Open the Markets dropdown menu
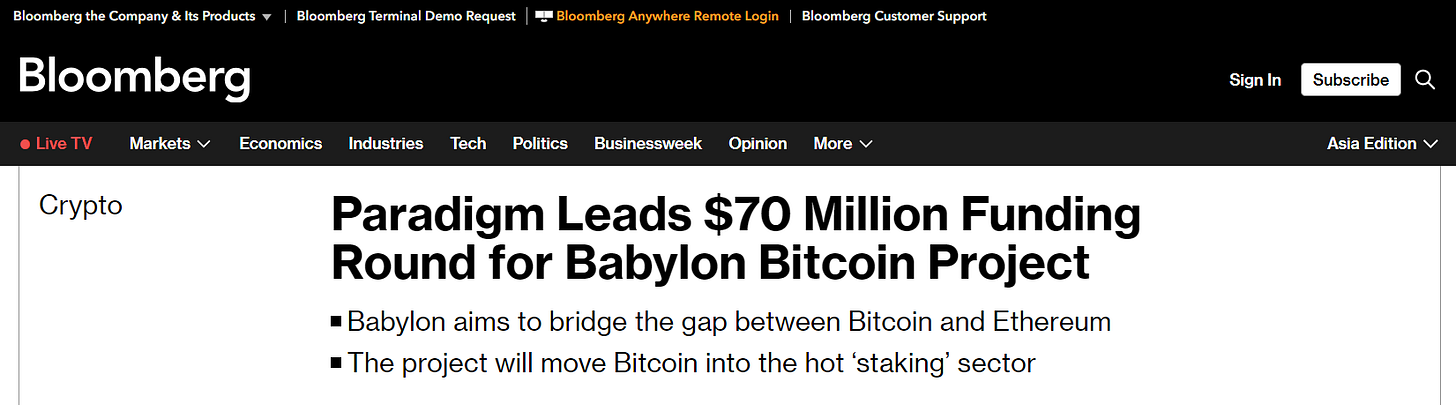The image size is (1456, 405). pyautogui.click(x=170, y=144)
